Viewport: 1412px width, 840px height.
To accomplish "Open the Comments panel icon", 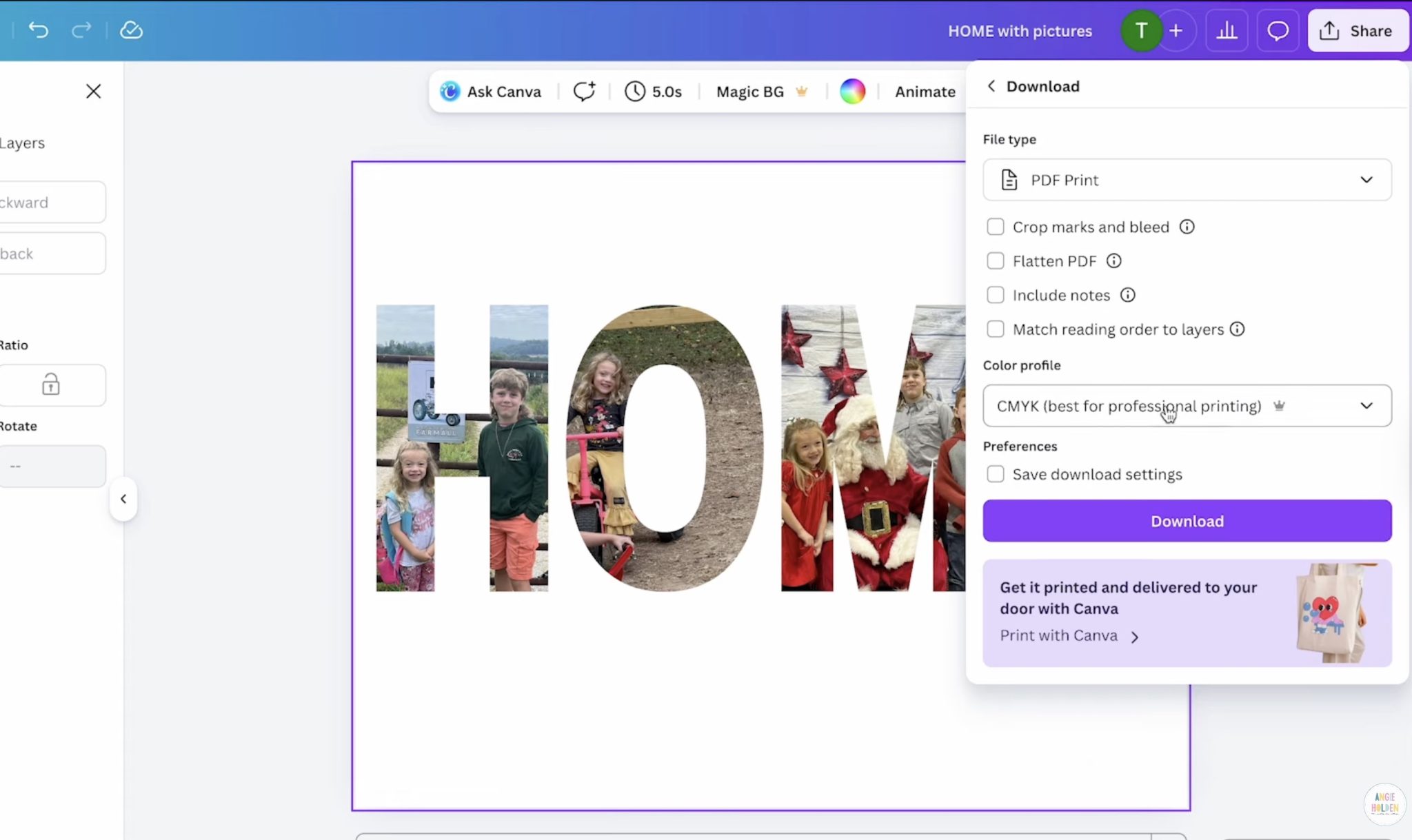I will coord(1278,30).
